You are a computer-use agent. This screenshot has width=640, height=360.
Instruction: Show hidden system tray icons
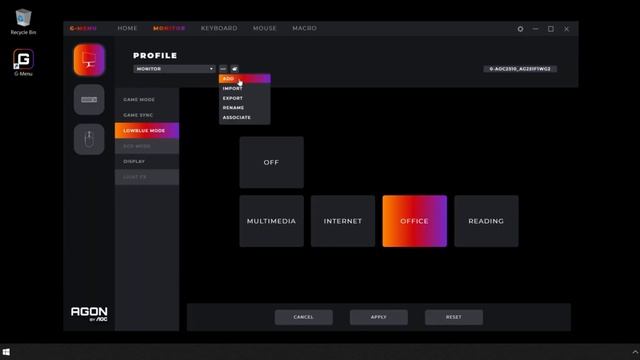pos(635,352)
